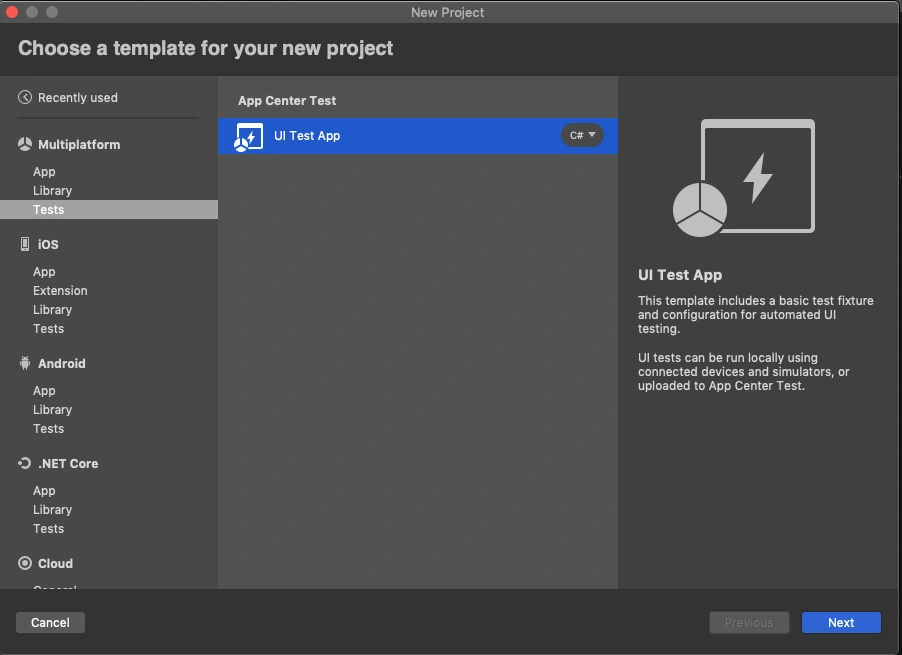Select App under iOS
Screen dimensions: 902x655
point(44,271)
